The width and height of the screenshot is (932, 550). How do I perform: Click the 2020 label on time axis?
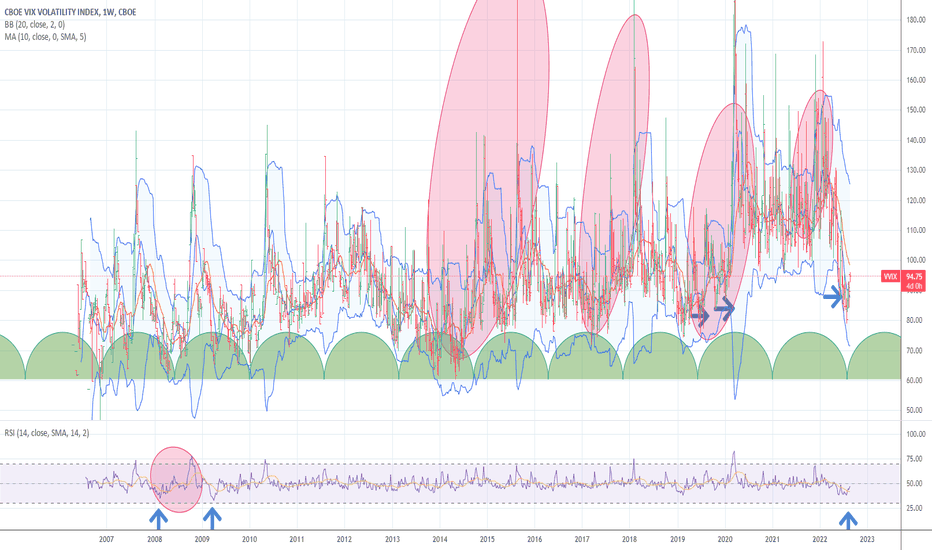[x=725, y=539]
